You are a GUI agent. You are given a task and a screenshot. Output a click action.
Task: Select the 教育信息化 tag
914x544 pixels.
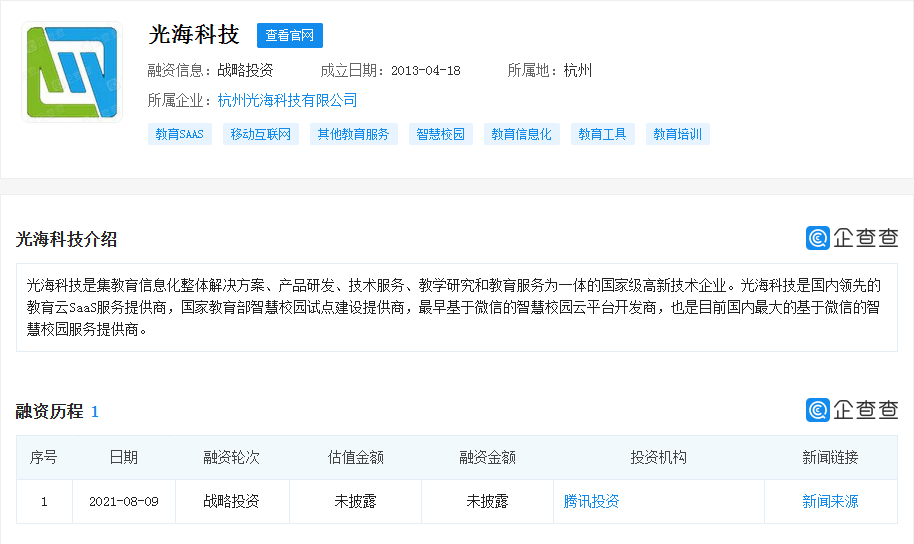(522, 134)
